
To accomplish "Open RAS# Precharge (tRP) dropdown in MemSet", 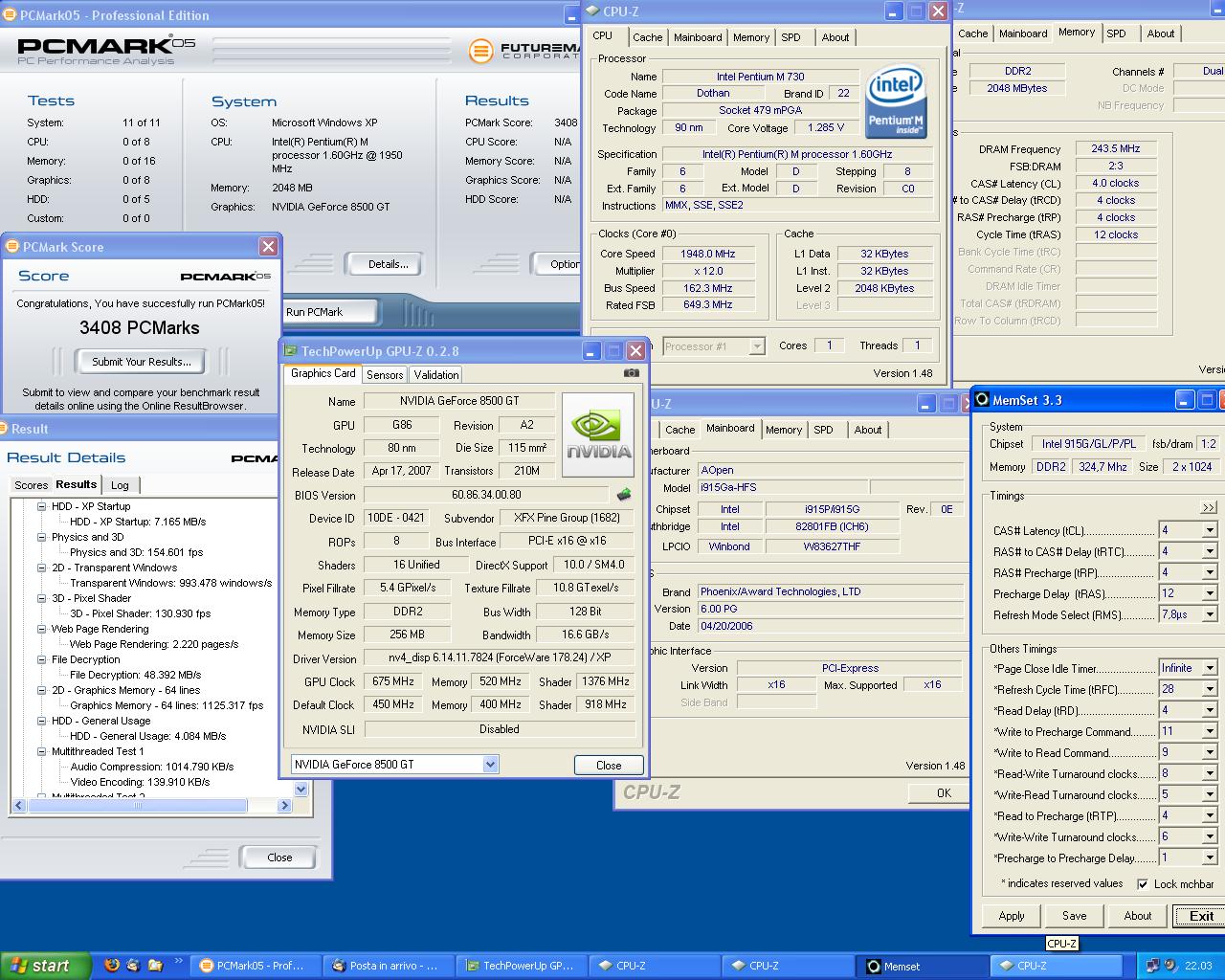I will [1210, 572].
